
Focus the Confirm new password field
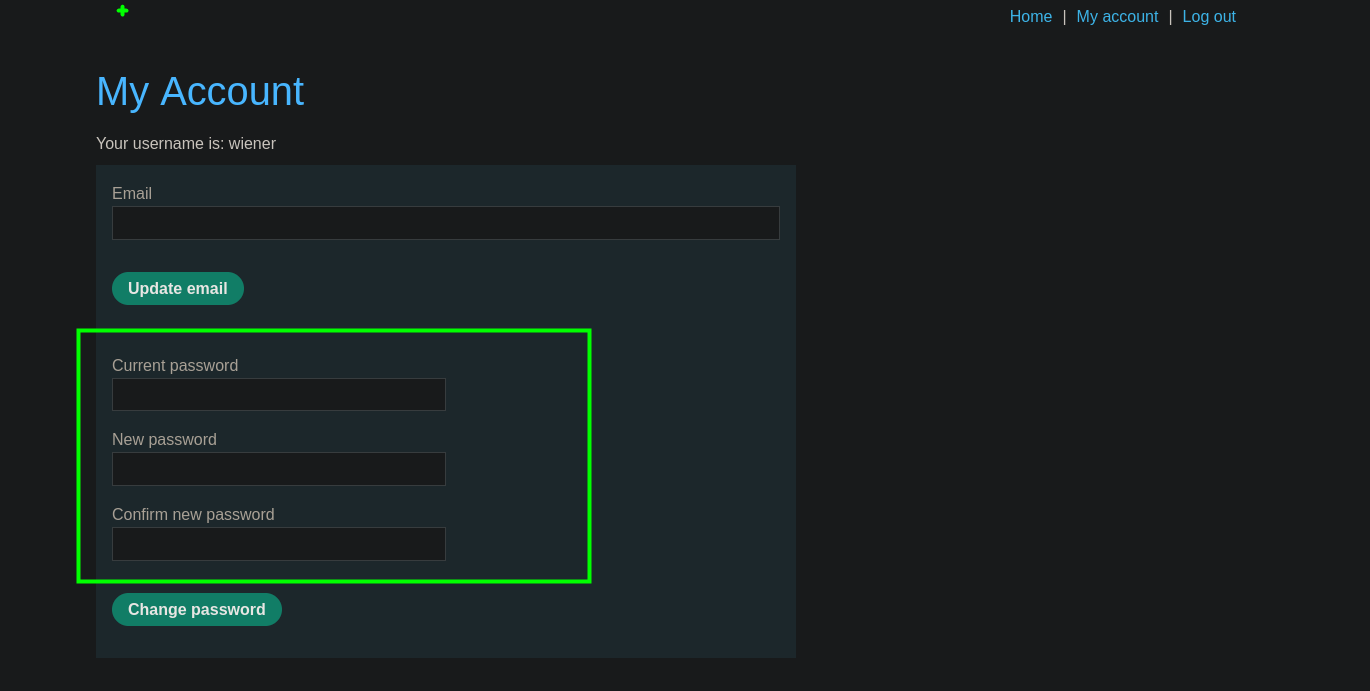pyautogui.click(x=278, y=544)
